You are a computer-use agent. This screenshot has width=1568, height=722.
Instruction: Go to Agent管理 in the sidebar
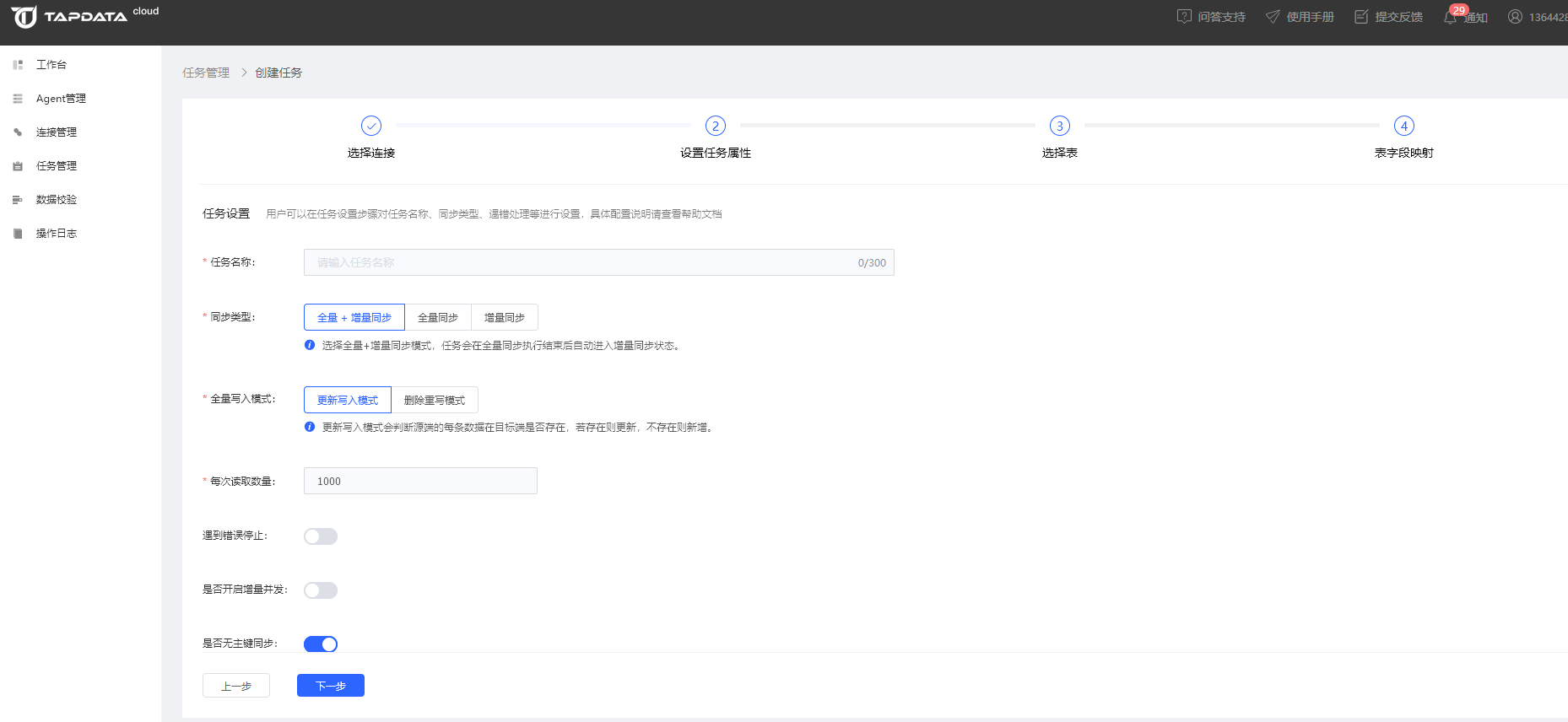click(x=61, y=99)
